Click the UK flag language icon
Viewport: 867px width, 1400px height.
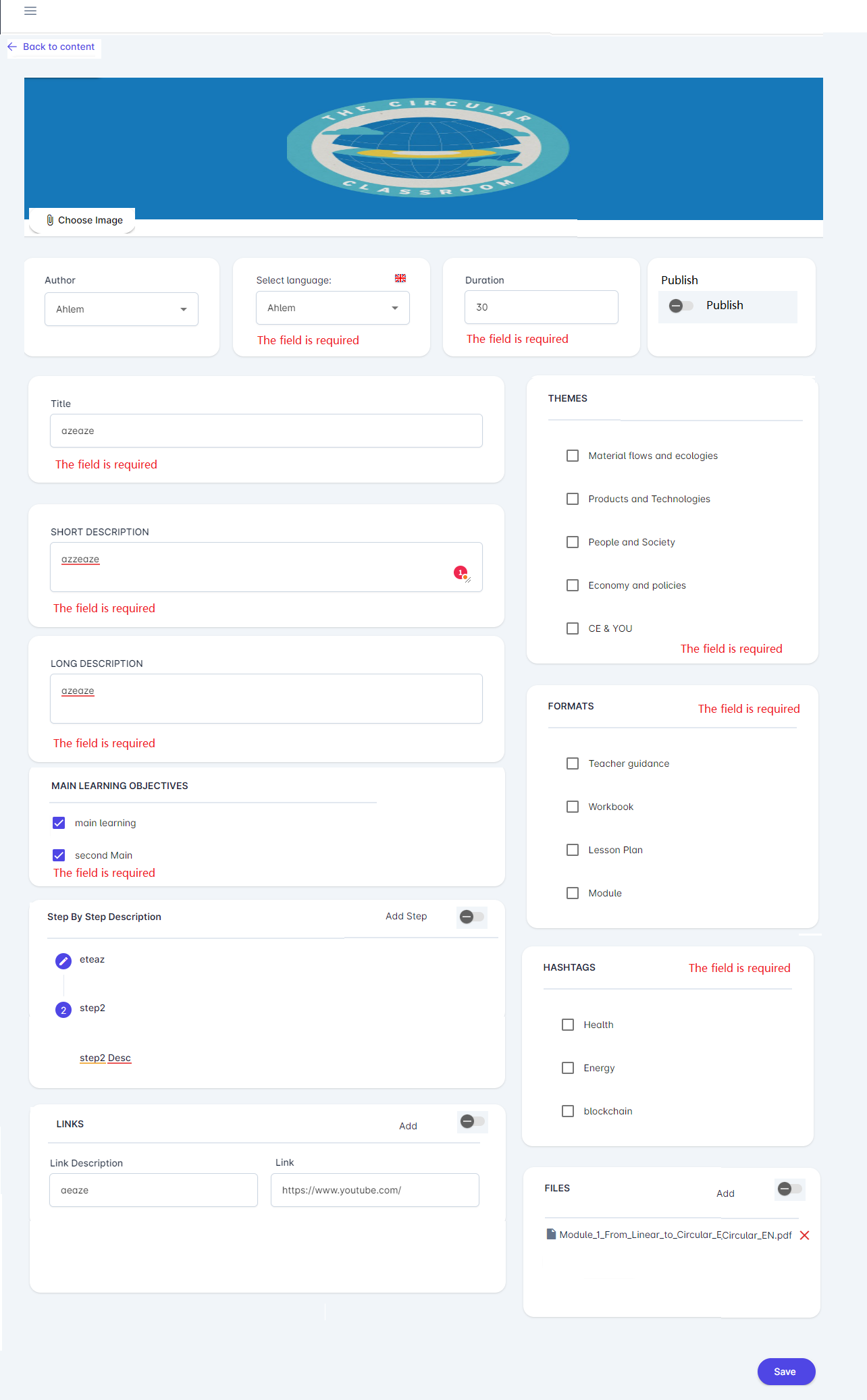pyautogui.click(x=400, y=278)
